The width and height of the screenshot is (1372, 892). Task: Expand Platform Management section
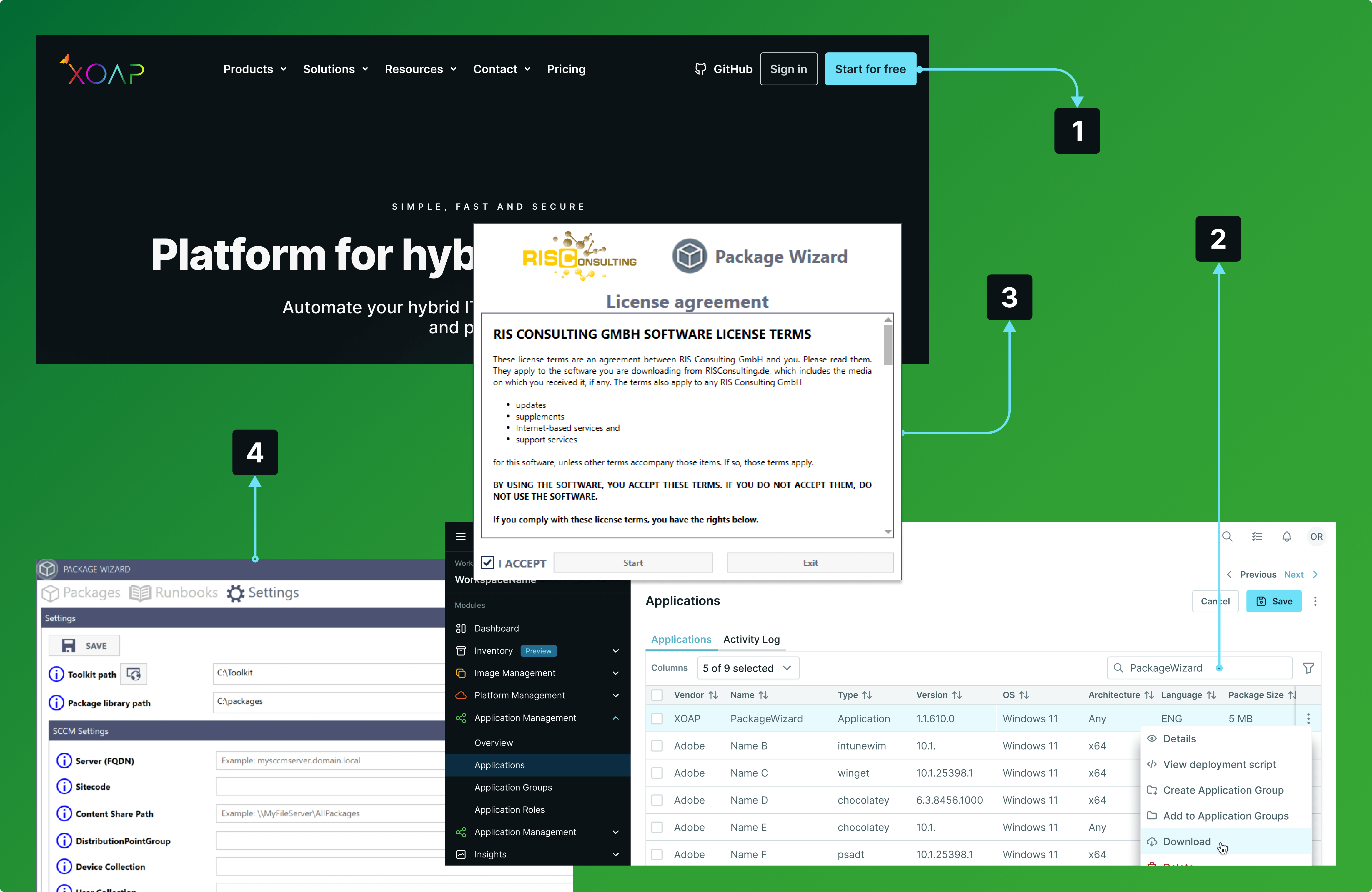tap(616, 695)
